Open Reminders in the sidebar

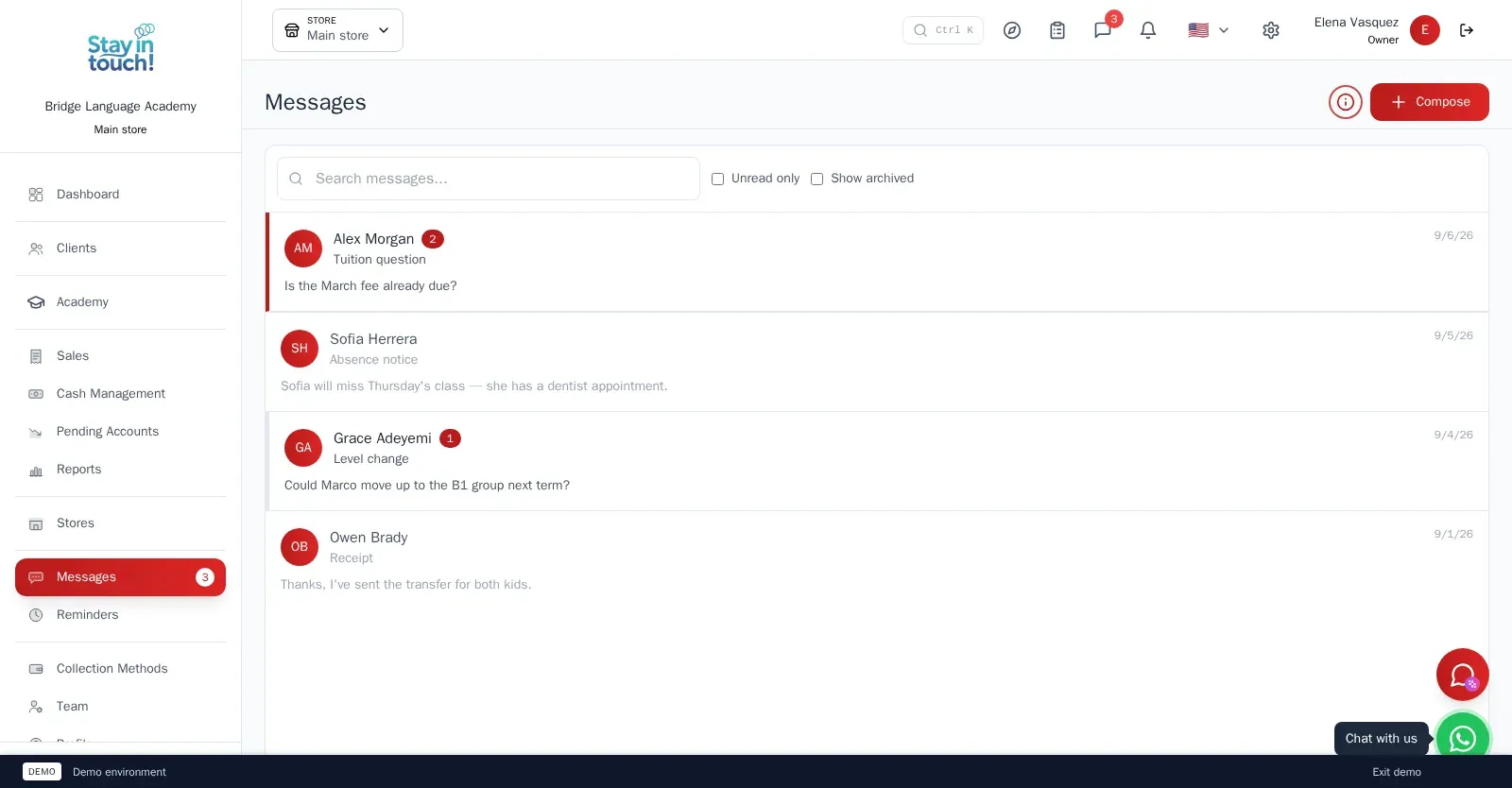click(121, 615)
